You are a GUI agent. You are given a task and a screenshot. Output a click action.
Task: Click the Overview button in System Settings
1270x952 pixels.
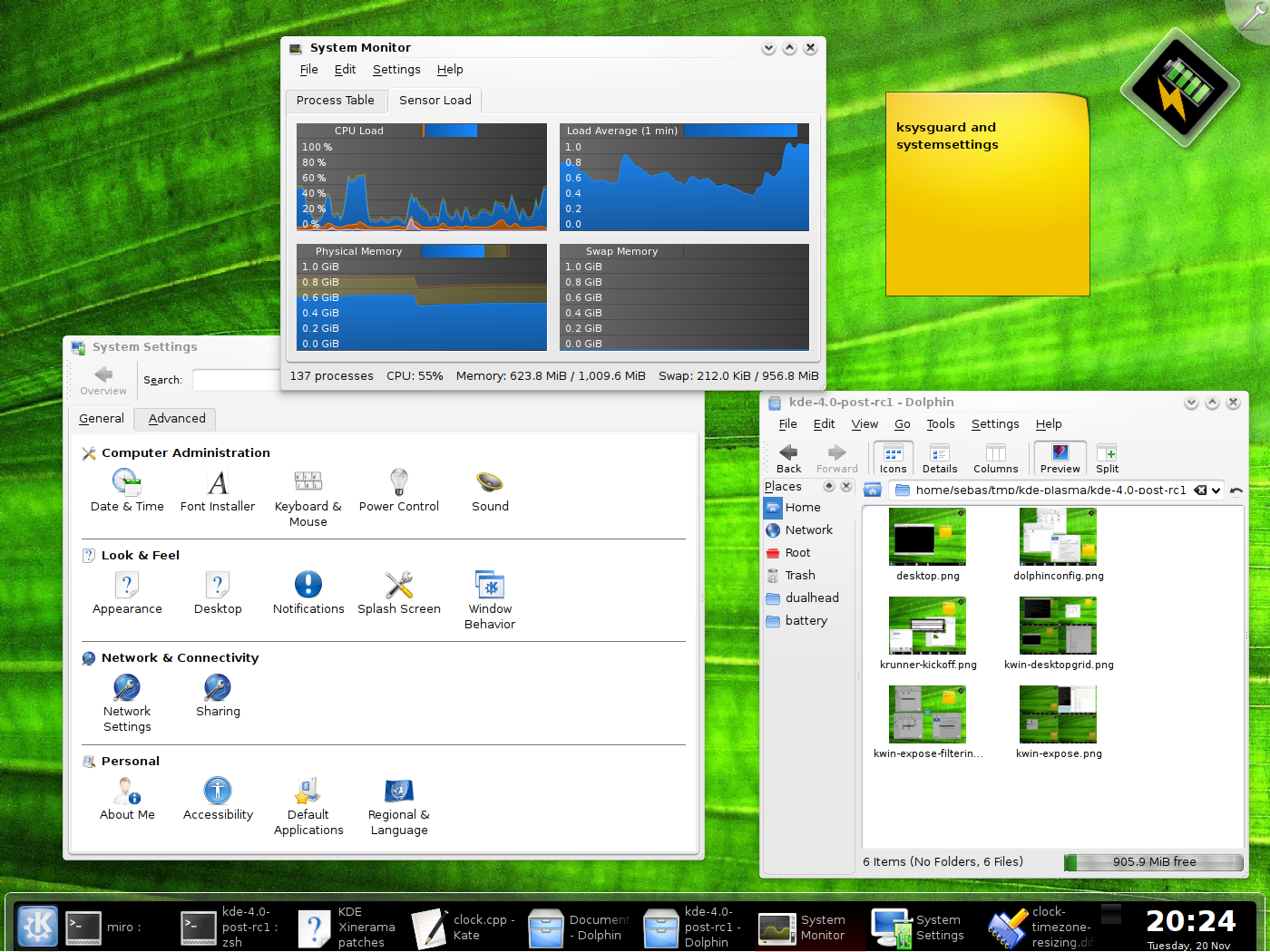pyautogui.click(x=103, y=381)
